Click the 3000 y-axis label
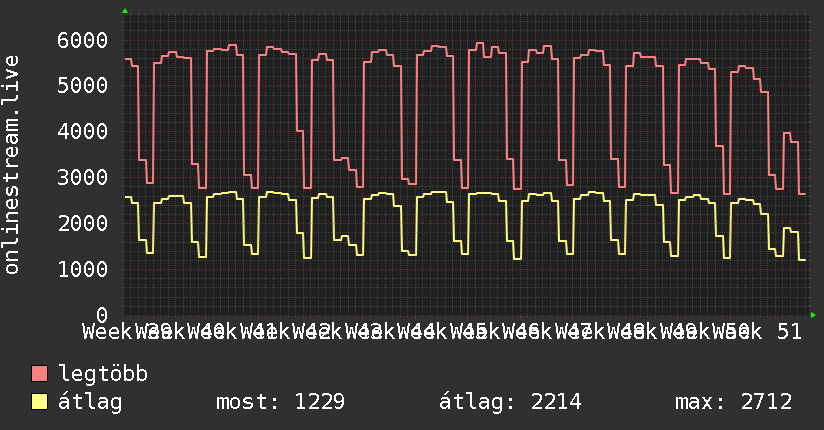This screenshot has width=824, height=430. (x=83, y=177)
